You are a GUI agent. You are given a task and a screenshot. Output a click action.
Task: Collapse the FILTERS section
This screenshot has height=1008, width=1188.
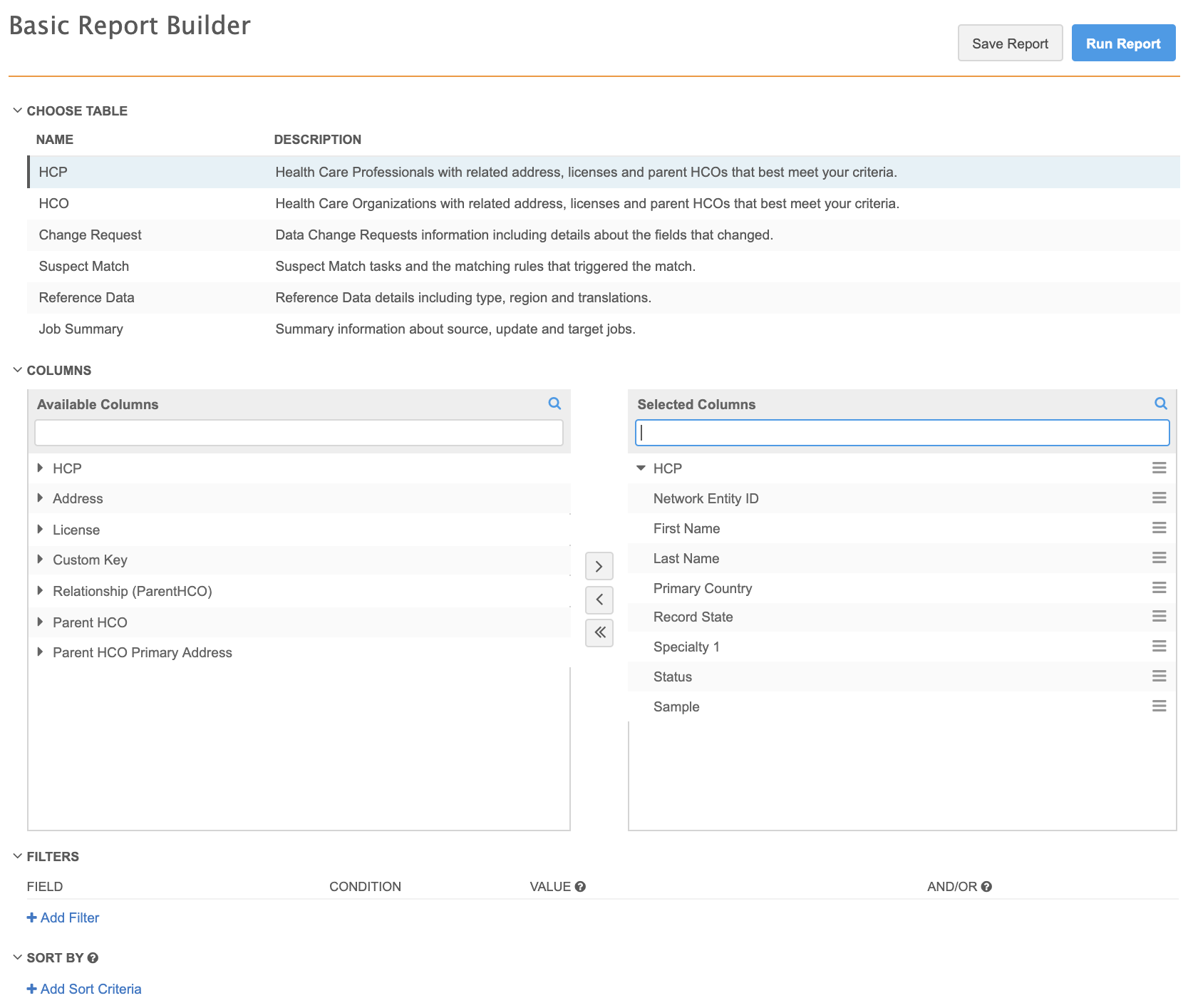click(x=18, y=857)
